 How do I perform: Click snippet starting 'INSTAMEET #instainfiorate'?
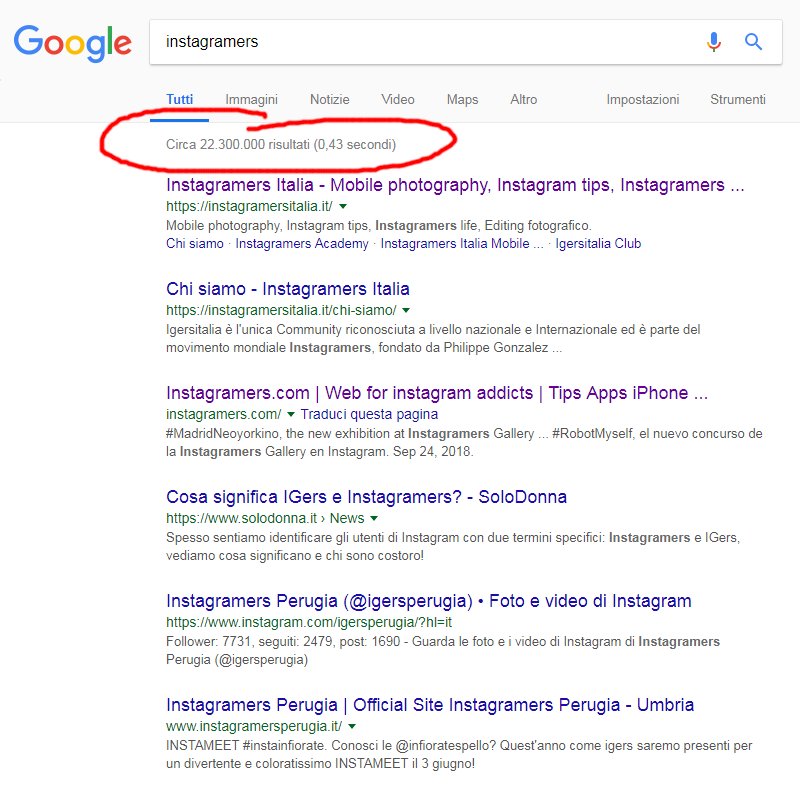(459, 755)
